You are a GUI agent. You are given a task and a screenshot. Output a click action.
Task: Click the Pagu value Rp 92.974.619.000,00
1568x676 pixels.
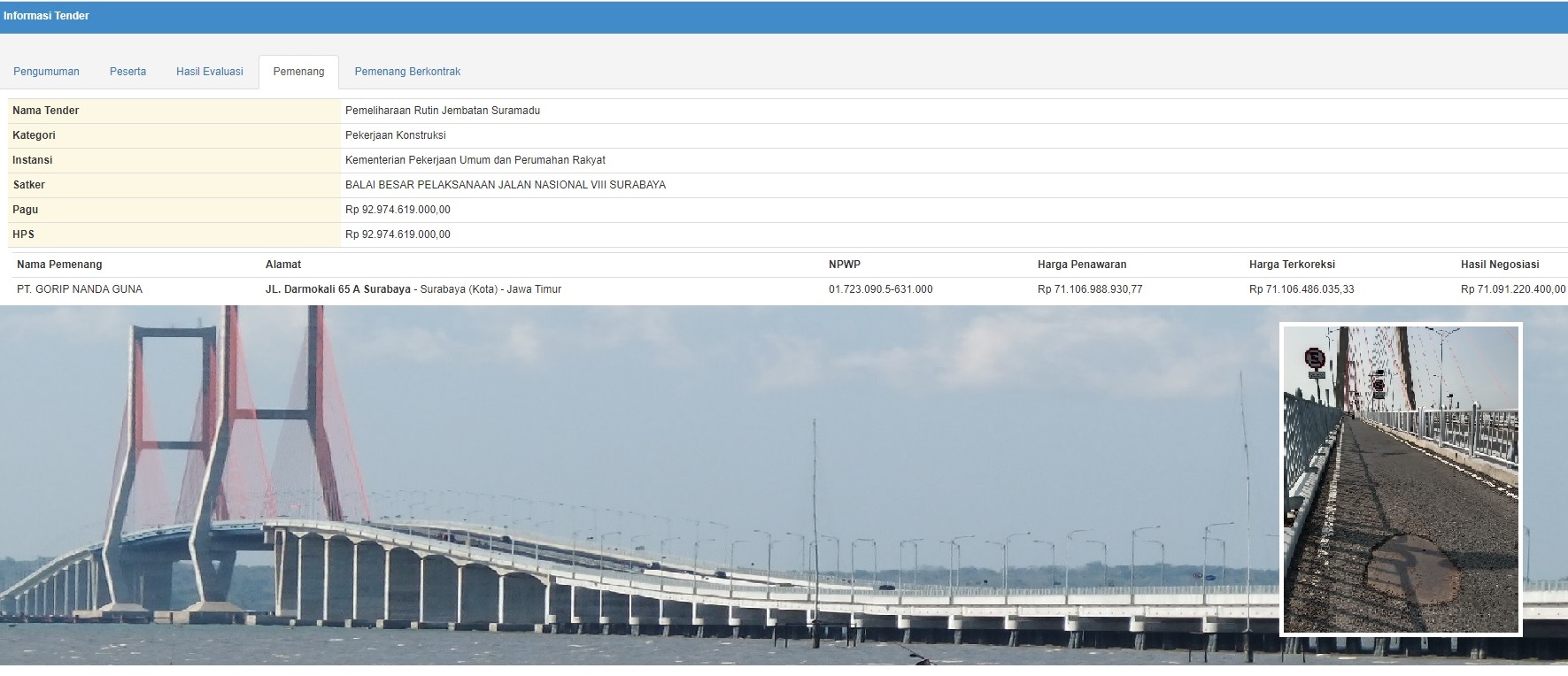[x=398, y=210]
